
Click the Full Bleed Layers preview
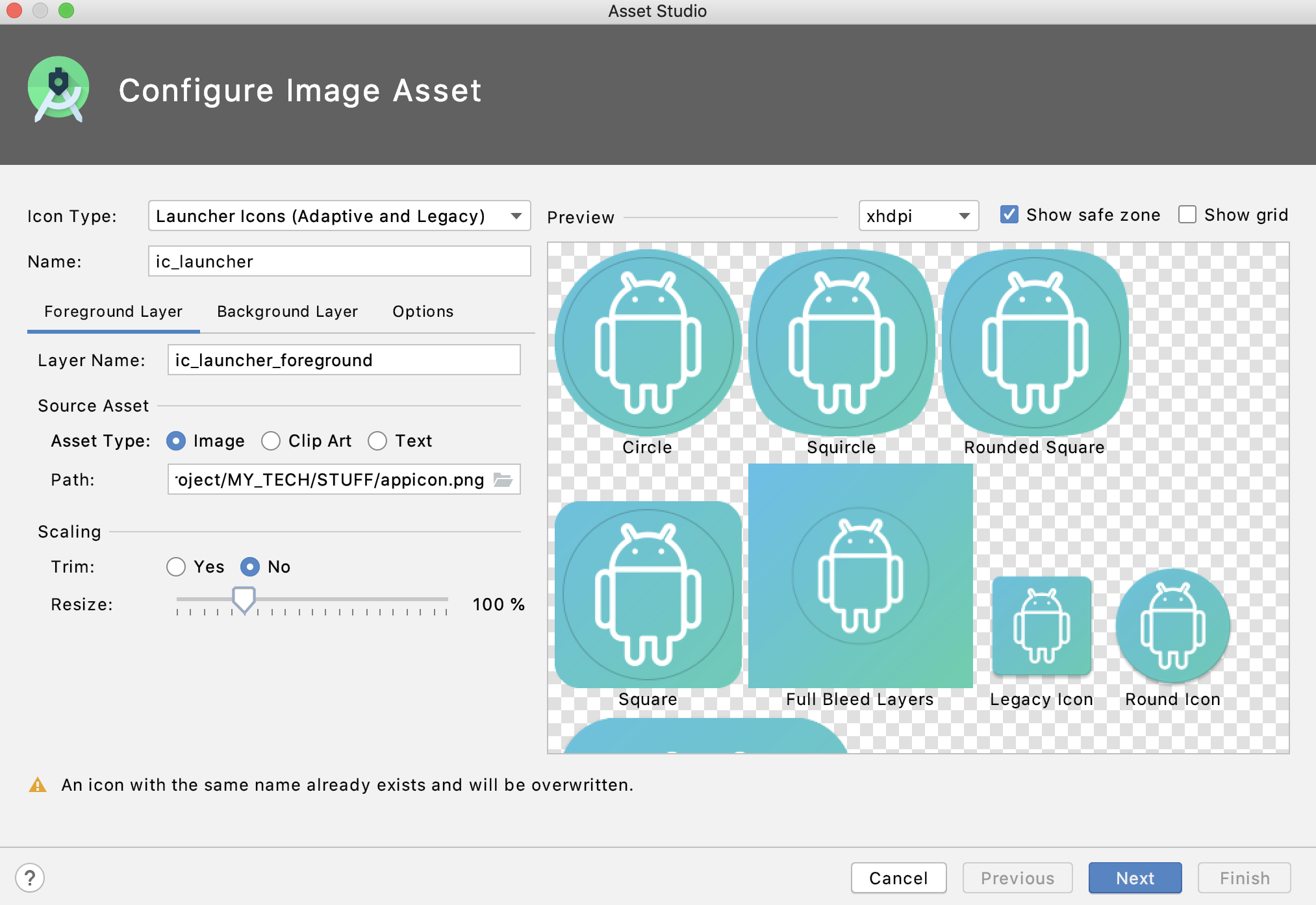(x=860, y=576)
